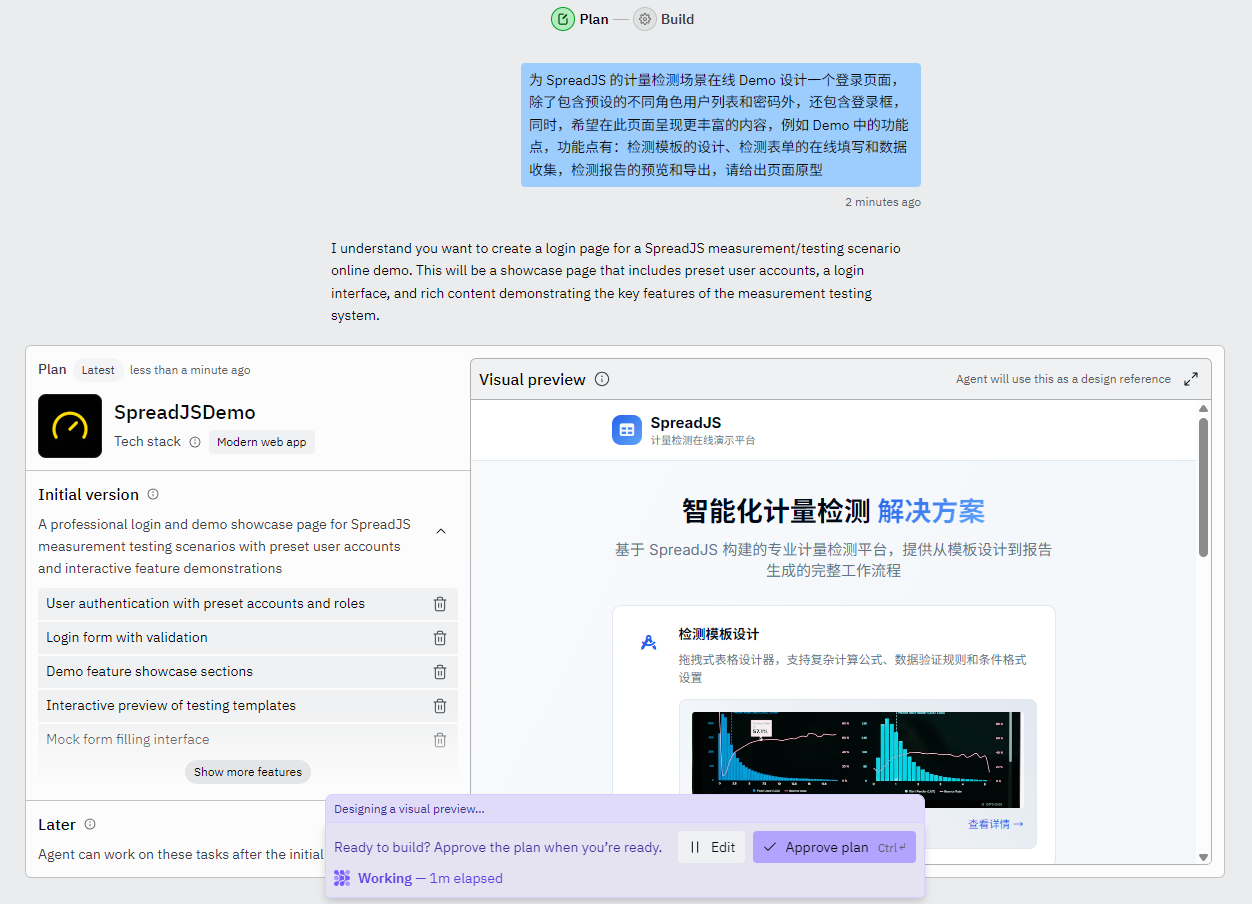1252x904 pixels.
Task: Expand the Visual preview to fullscreen
Action: (1191, 379)
